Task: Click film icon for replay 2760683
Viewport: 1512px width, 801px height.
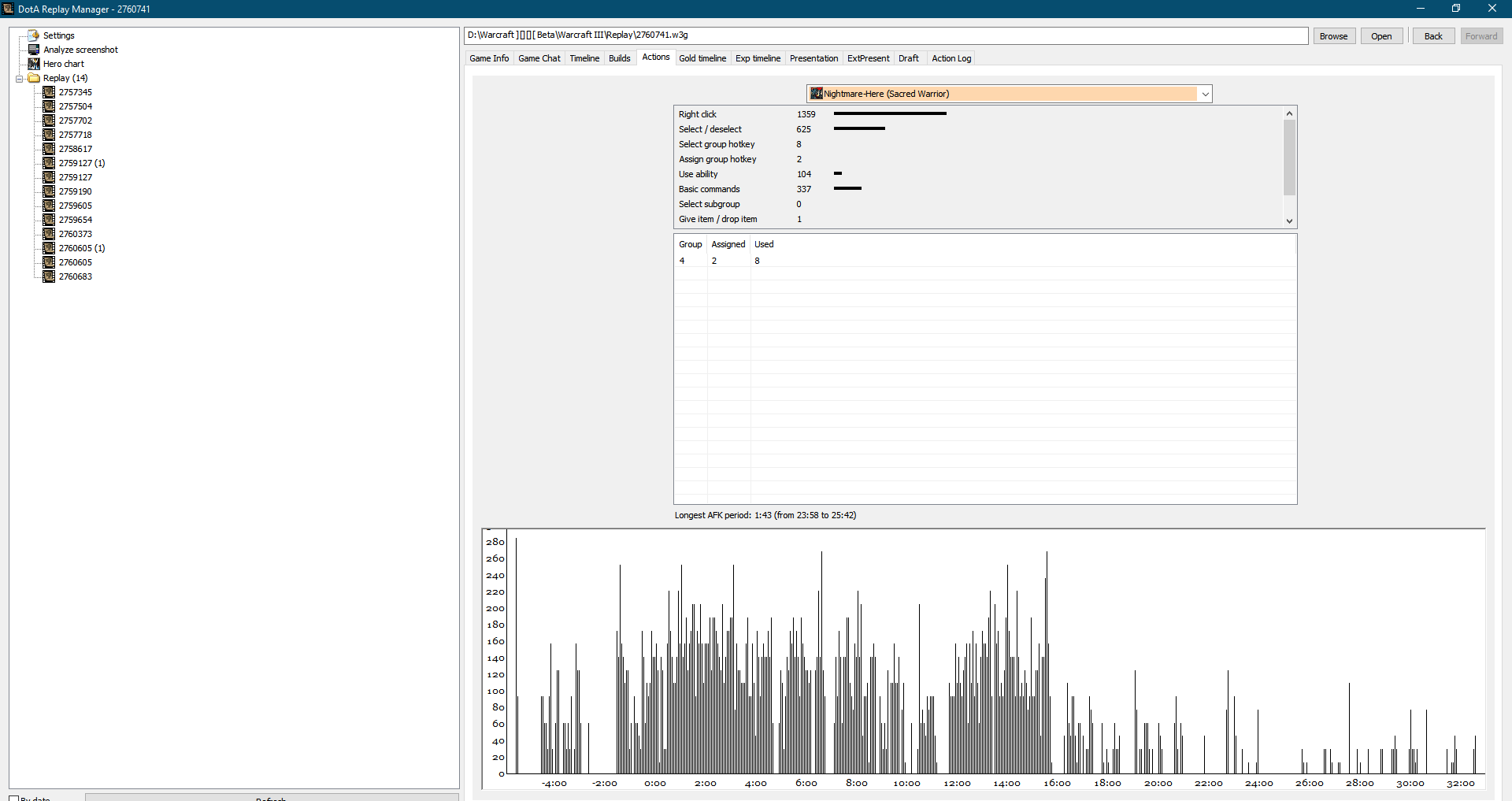Action: click(x=49, y=276)
